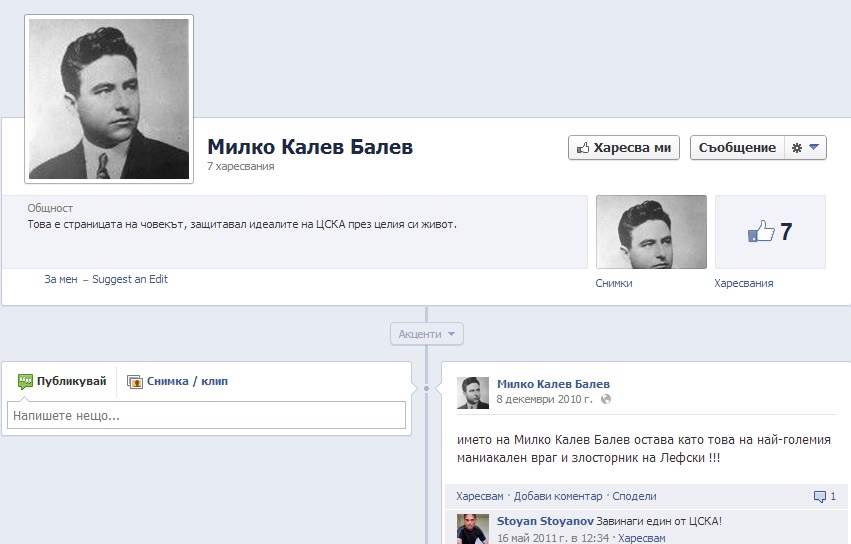
Task: Open the post author's small avatar
Action: point(473,393)
